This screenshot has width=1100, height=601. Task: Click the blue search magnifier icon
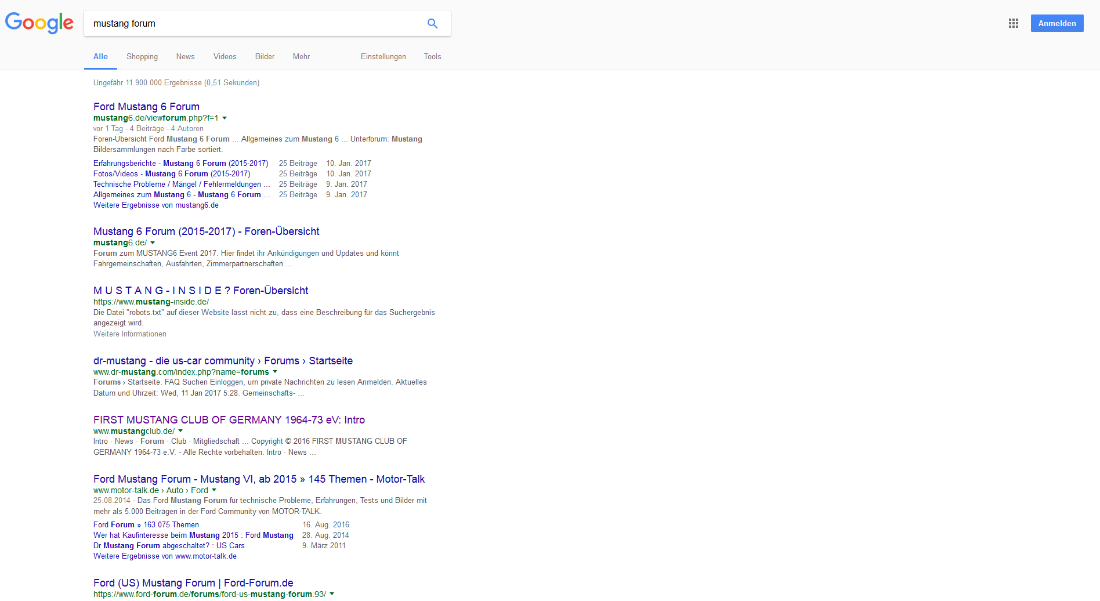click(x=432, y=23)
